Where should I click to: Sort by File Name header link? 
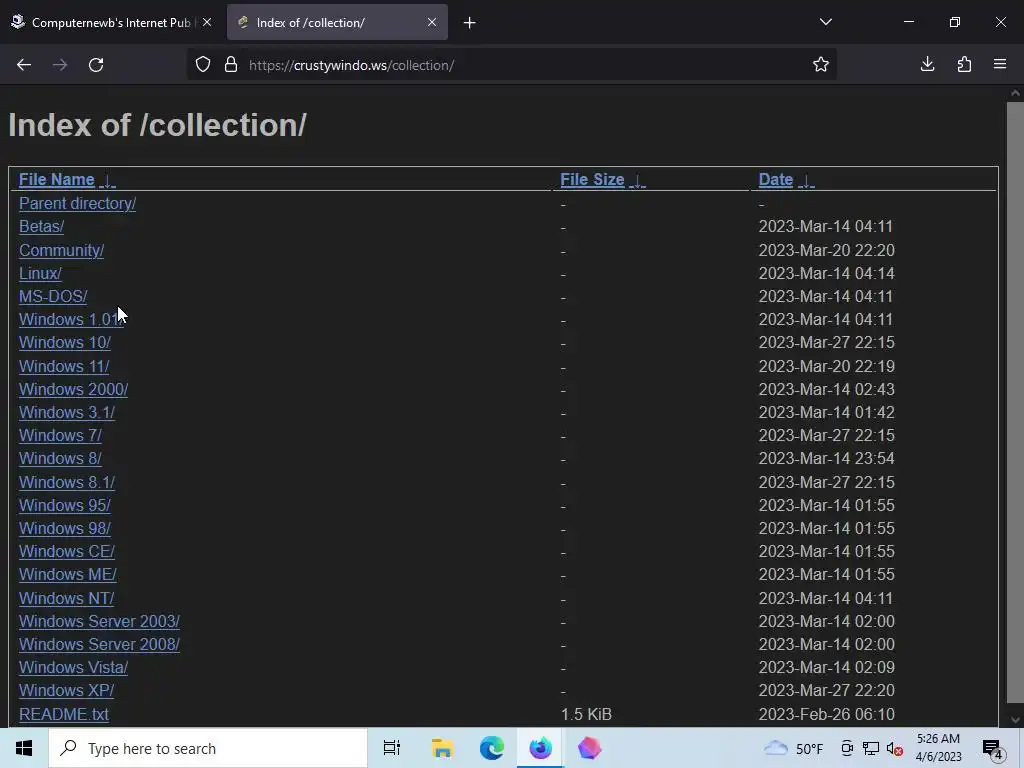tap(57, 180)
